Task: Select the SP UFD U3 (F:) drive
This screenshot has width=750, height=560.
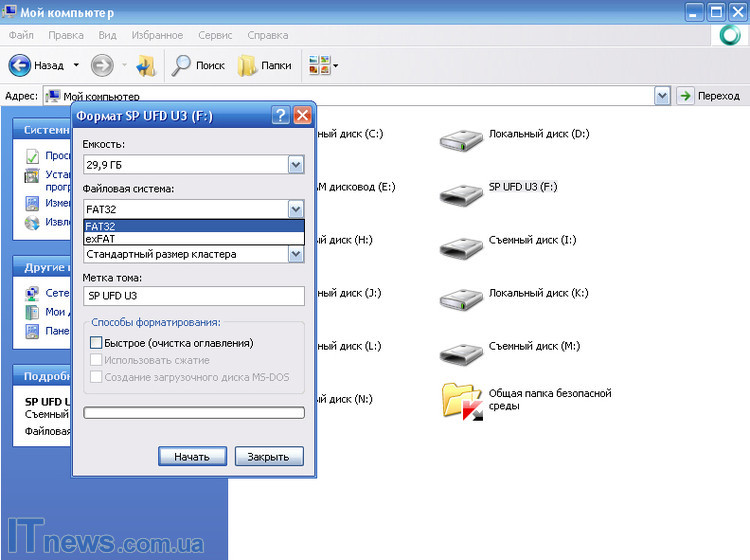Action: tap(461, 192)
